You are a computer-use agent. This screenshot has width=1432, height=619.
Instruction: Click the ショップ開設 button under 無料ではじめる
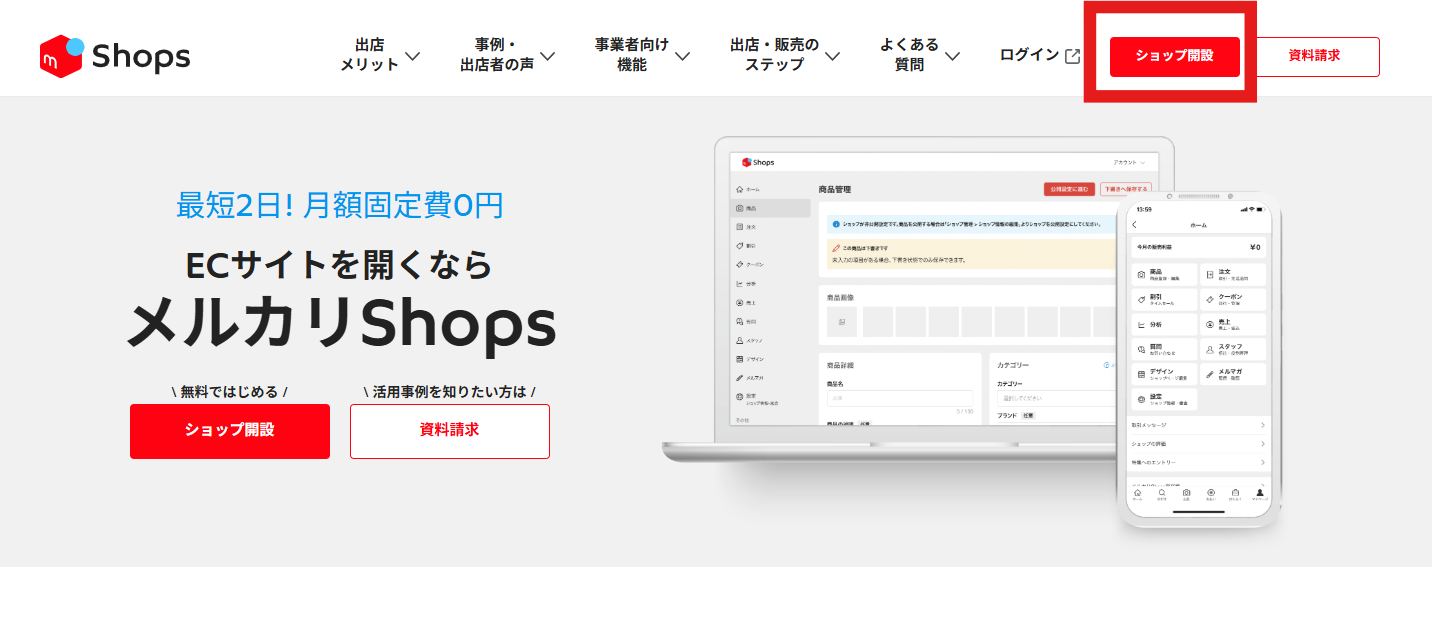pyautogui.click(x=230, y=431)
